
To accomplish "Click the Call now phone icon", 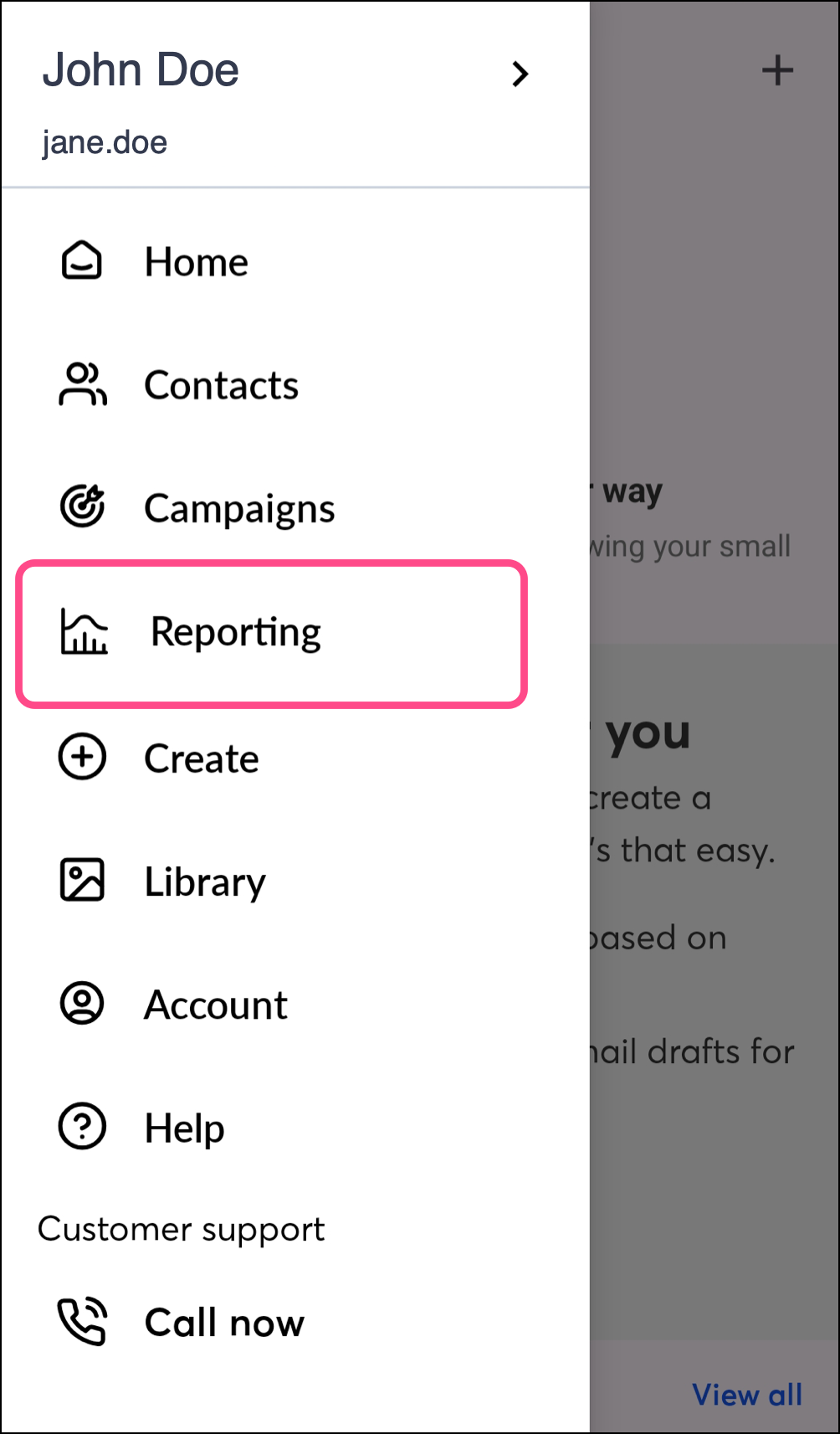I will click(82, 1321).
